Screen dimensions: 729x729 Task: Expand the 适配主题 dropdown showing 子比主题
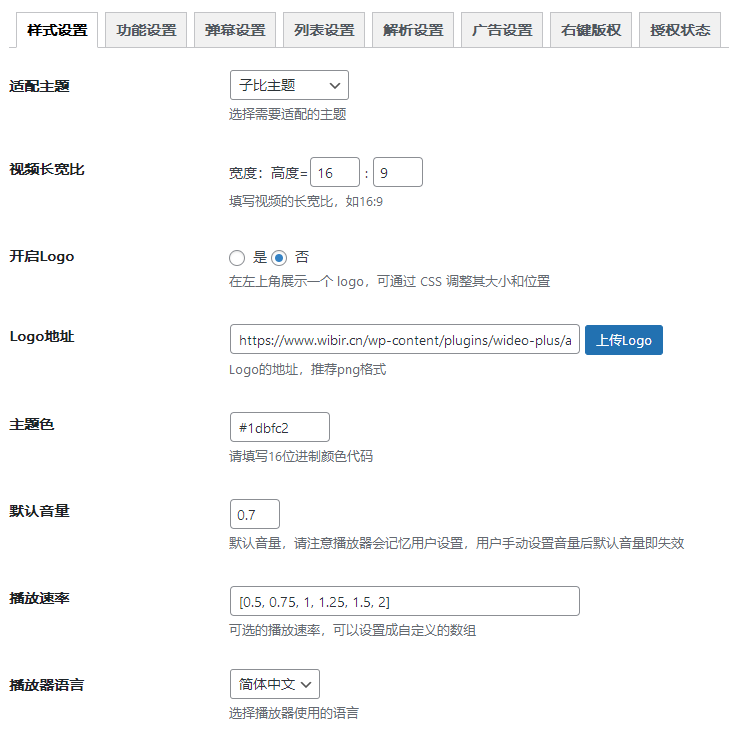289,85
